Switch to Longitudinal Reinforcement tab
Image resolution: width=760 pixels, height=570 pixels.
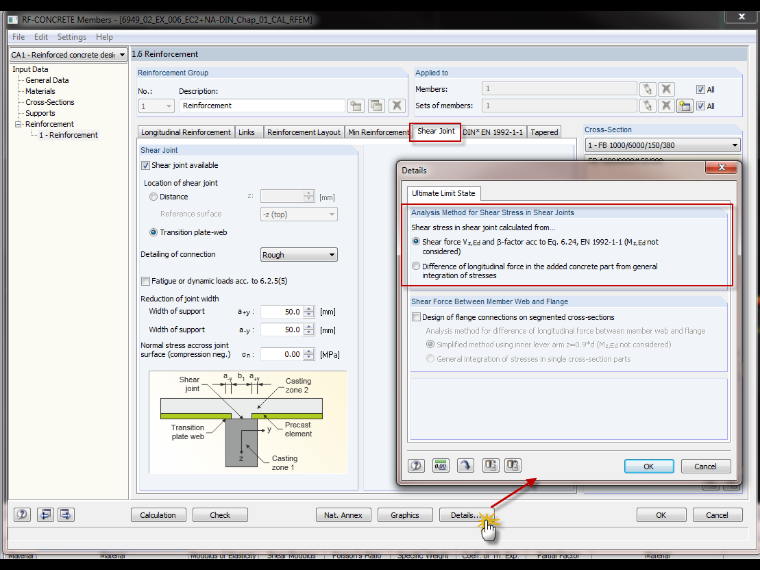click(186, 132)
